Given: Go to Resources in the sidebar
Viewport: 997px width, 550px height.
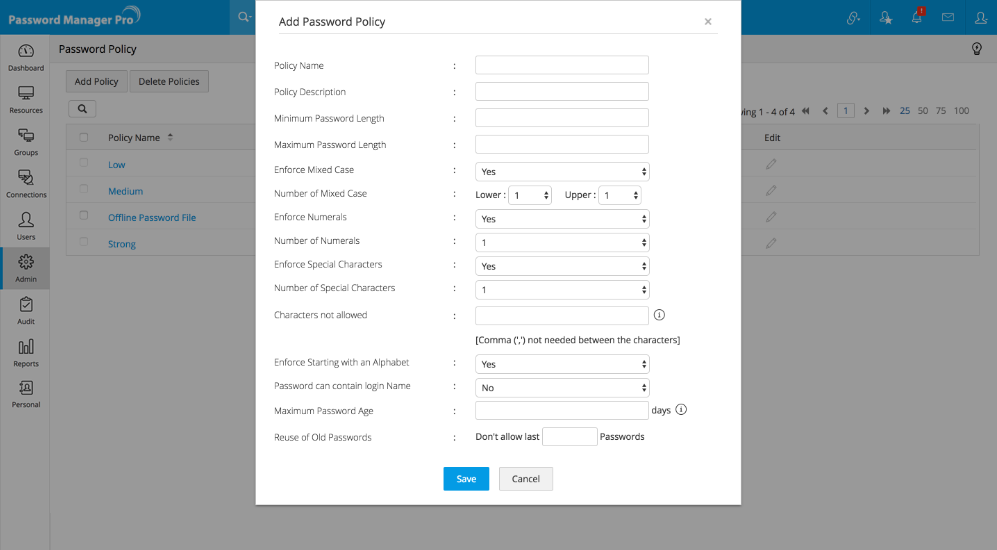Looking at the screenshot, I should [26, 94].
